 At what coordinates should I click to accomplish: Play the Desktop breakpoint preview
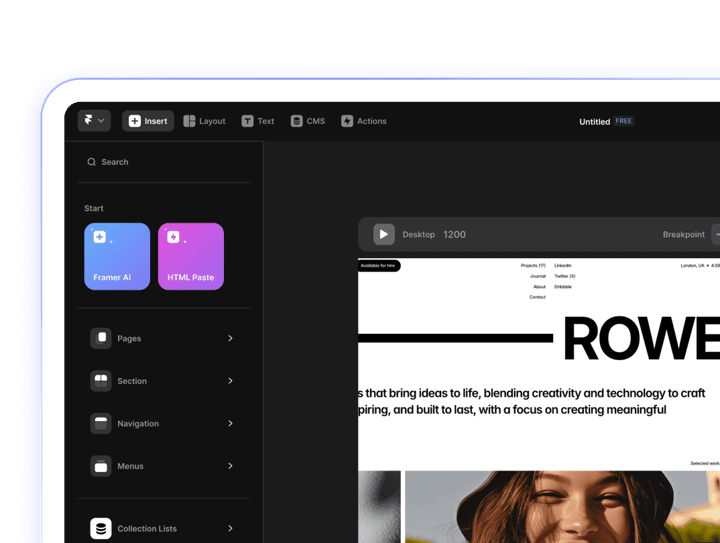pyautogui.click(x=384, y=235)
